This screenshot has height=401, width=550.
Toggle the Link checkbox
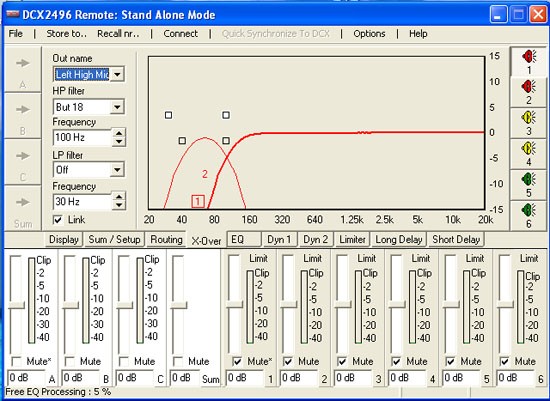pyautogui.click(x=58, y=220)
